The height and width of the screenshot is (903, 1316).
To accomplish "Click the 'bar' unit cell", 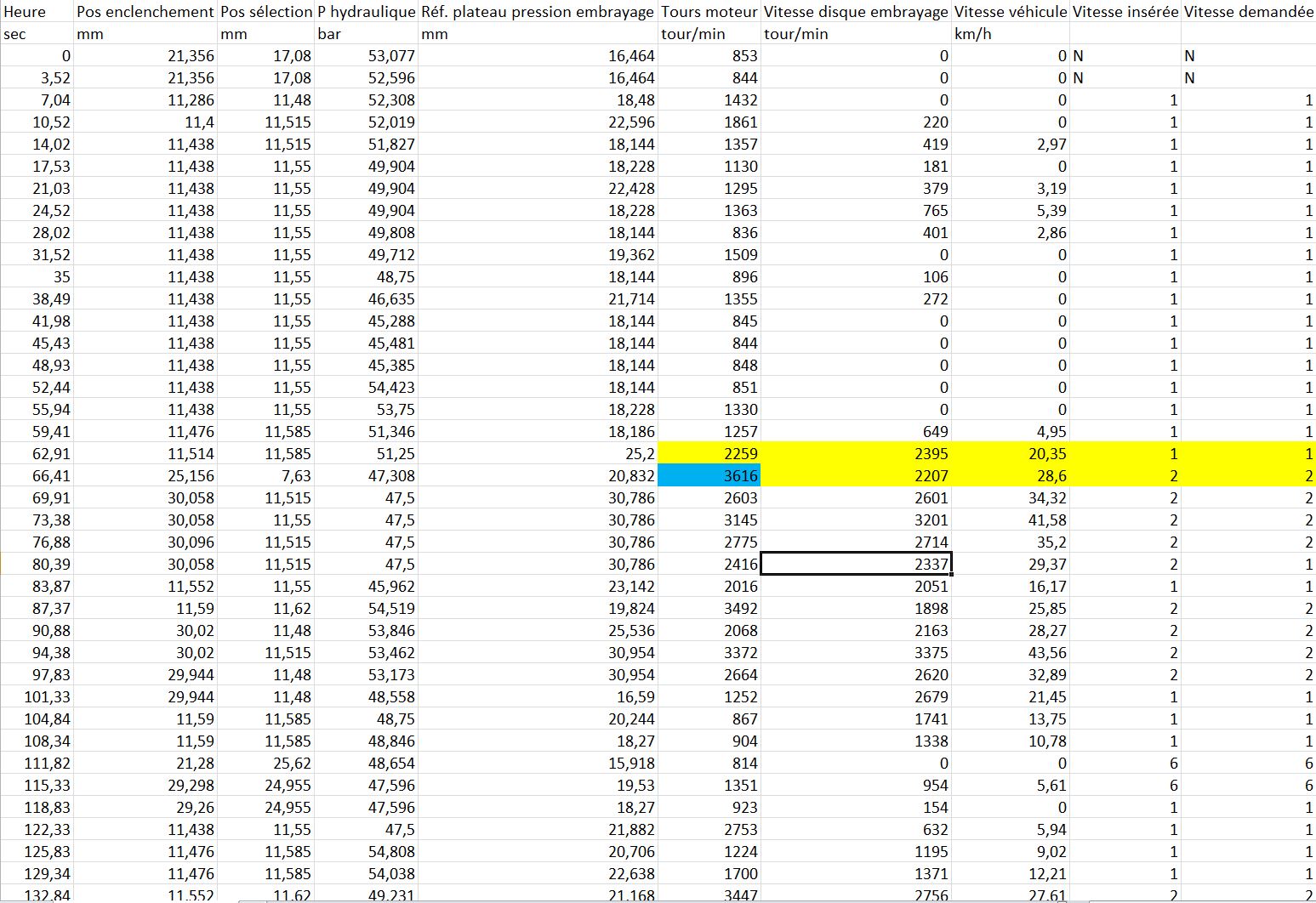I will (367, 34).
